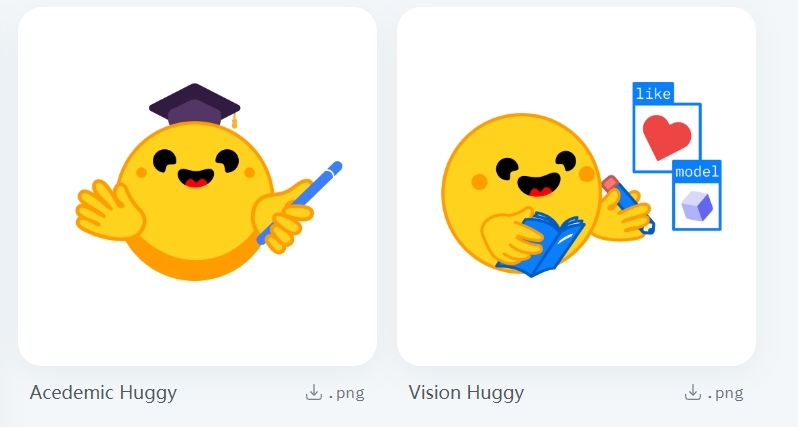The height and width of the screenshot is (427, 798).
Task: Click the 'like' label tag
Action: click(x=653, y=94)
